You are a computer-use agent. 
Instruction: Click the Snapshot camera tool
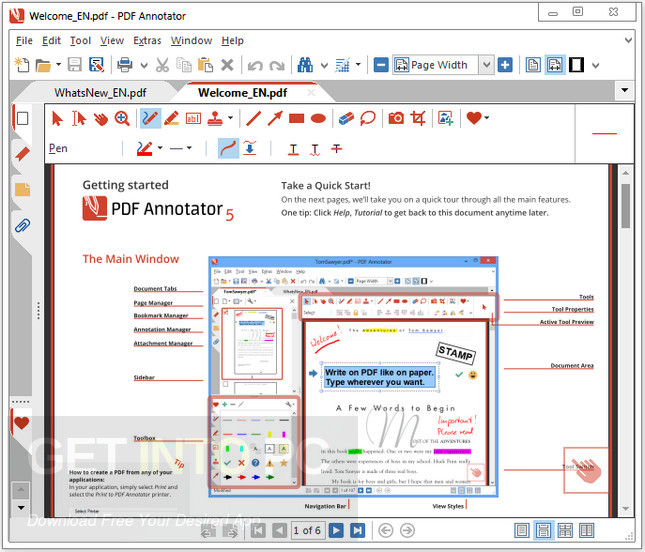point(396,118)
